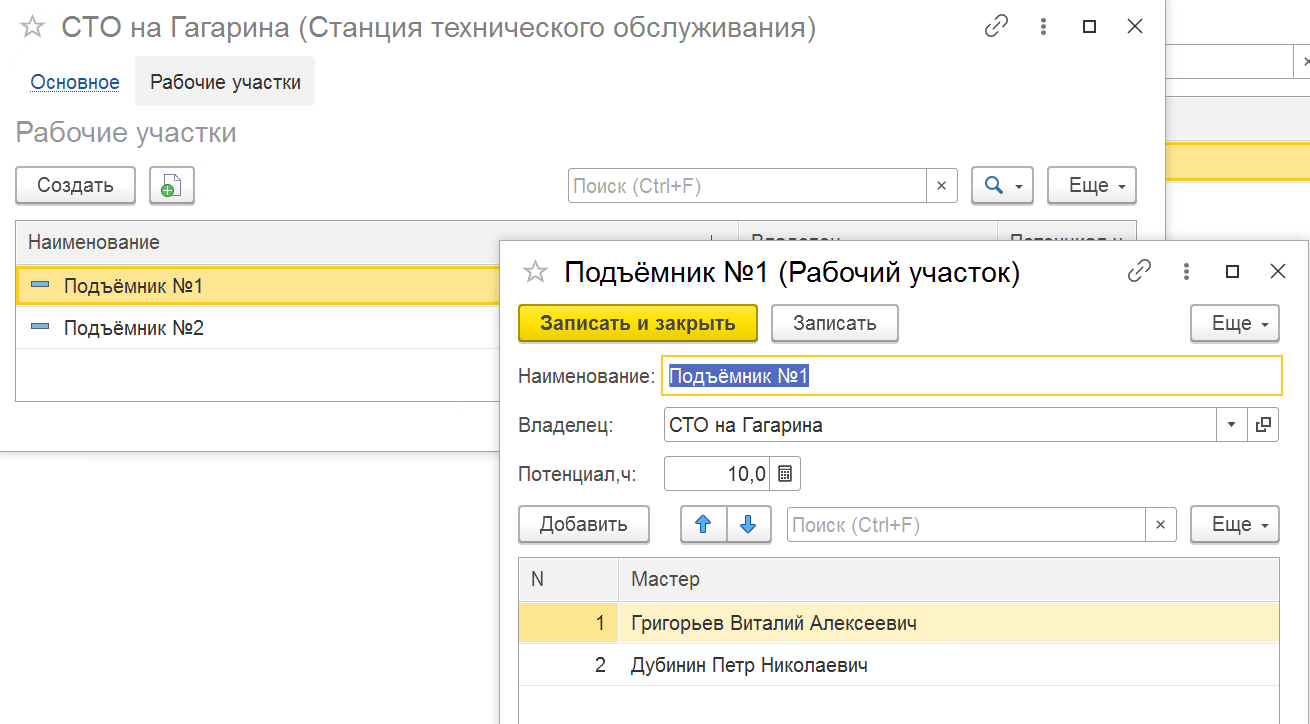The width and height of the screenshot is (1310, 724).
Task: Edit the Наименование input field
Action: (971, 376)
